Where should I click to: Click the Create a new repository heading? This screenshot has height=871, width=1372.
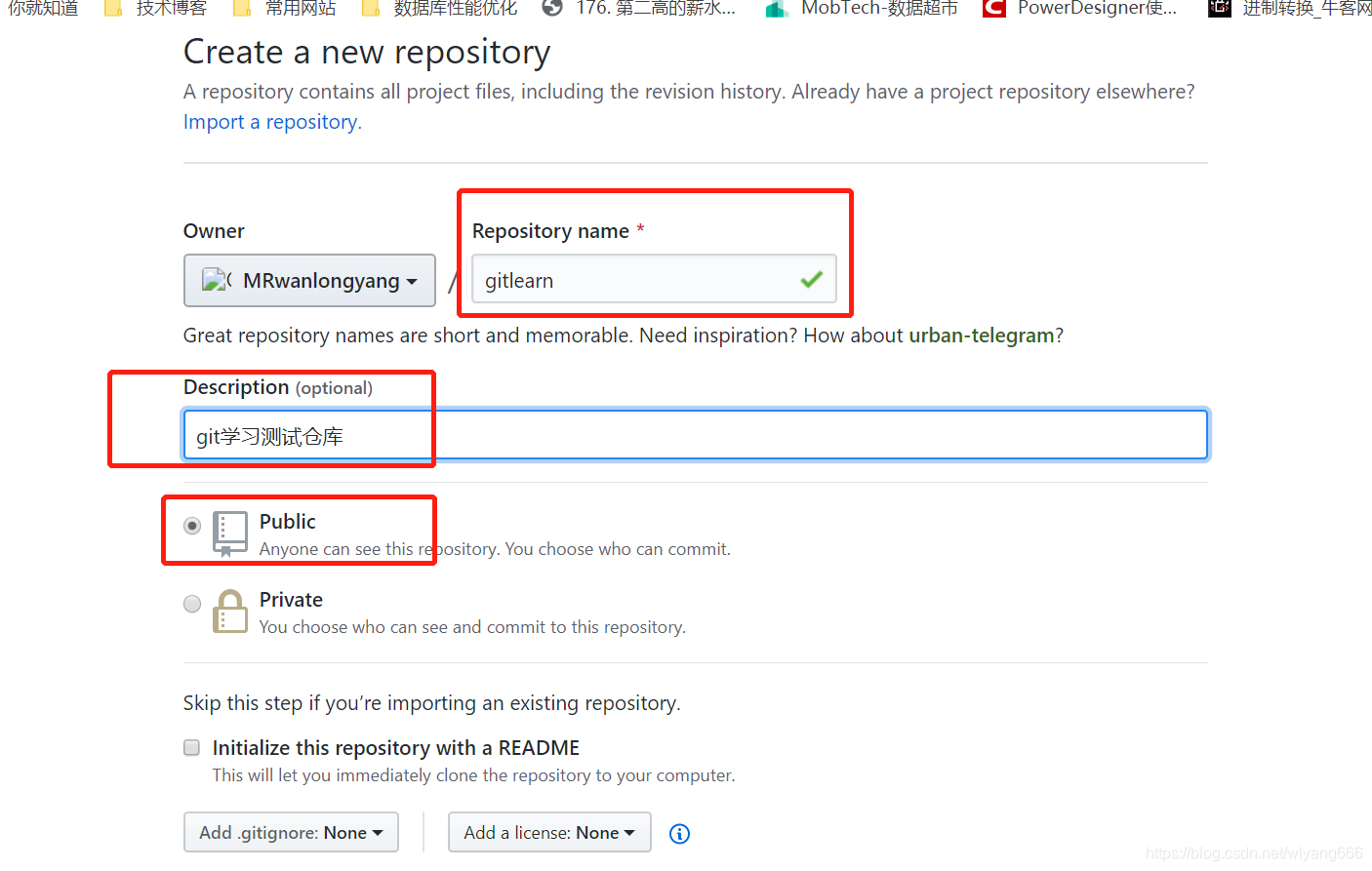click(x=367, y=52)
